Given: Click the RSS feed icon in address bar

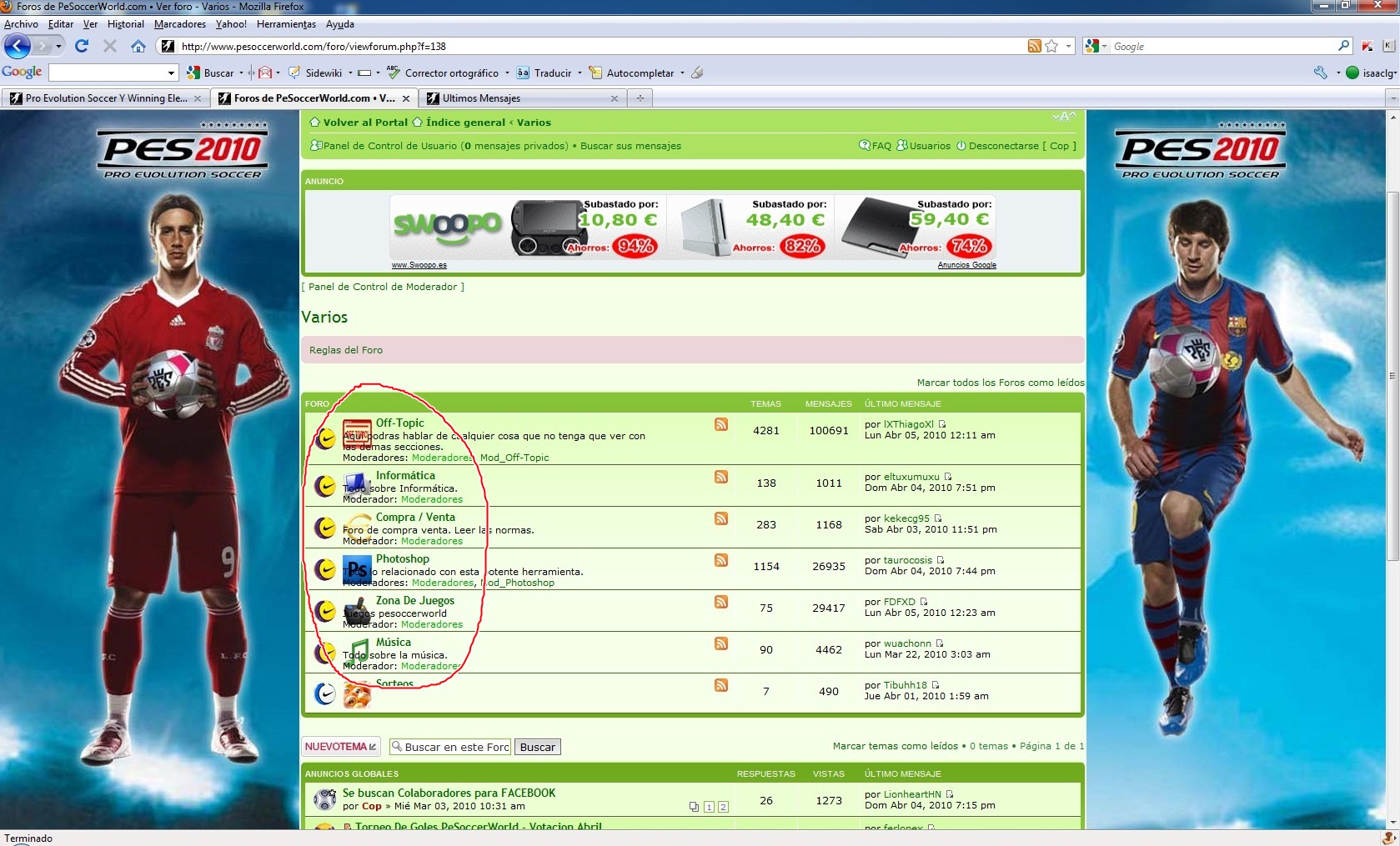Looking at the screenshot, I should coord(1034,46).
